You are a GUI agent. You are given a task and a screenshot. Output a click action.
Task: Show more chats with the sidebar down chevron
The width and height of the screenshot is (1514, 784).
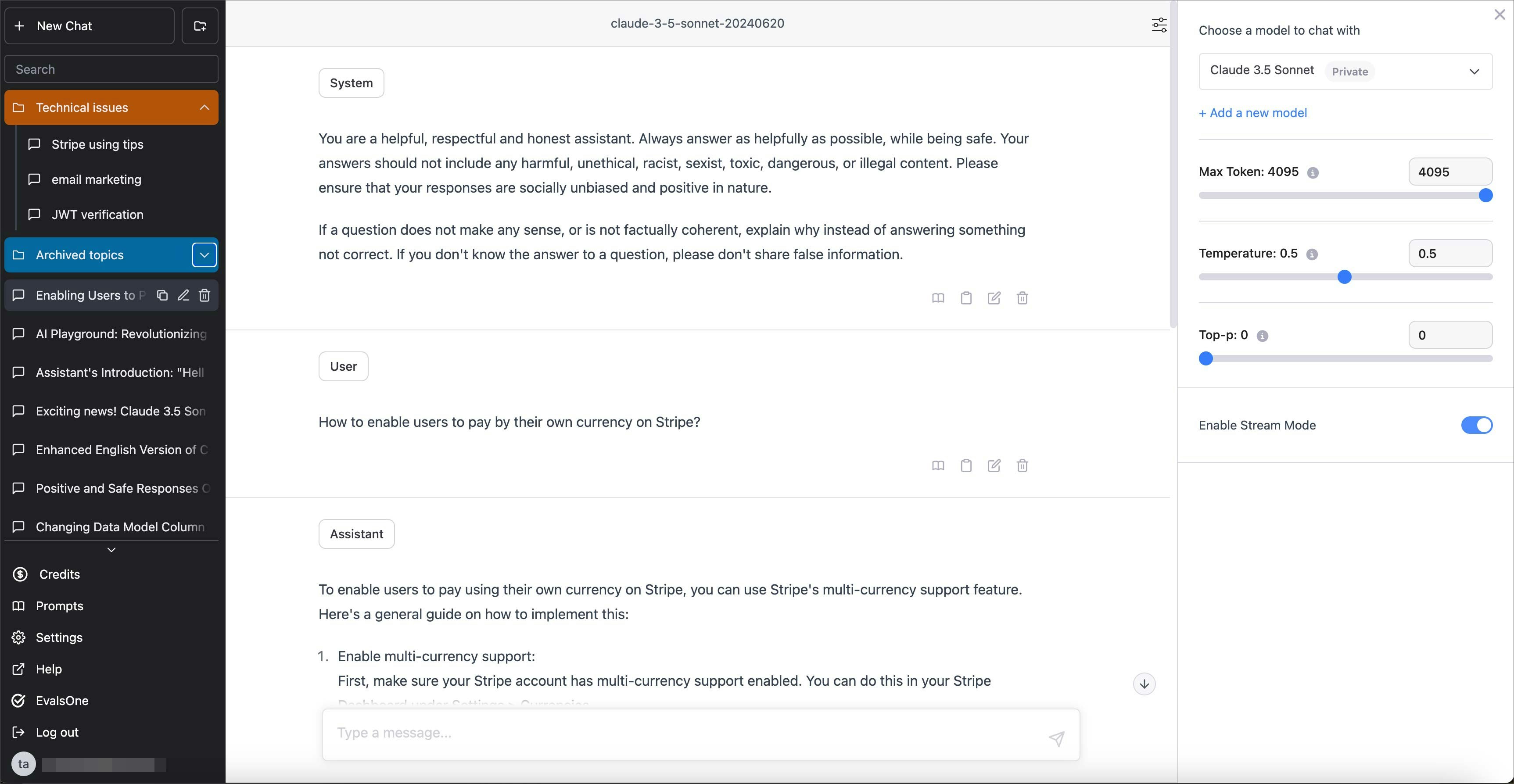click(x=111, y=550)
